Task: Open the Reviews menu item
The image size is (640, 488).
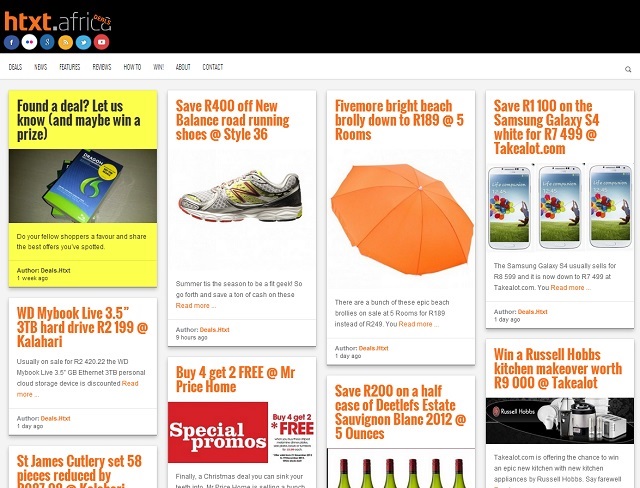Action: coord(102,67)
